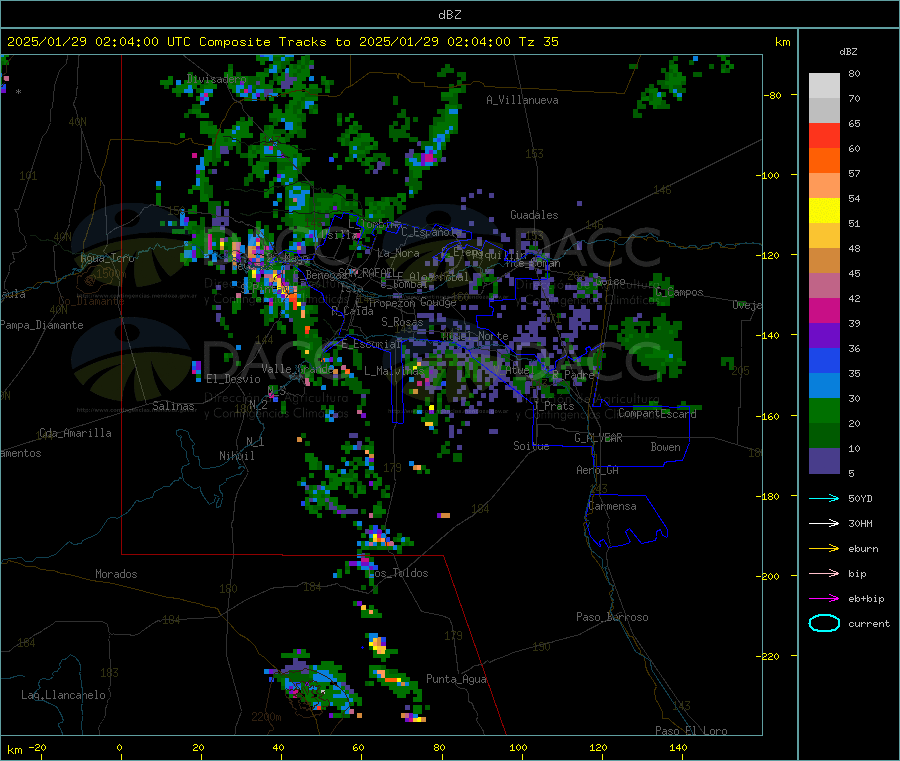Click the magenta eb+bip arrow symbol

[x=824, y=599]
